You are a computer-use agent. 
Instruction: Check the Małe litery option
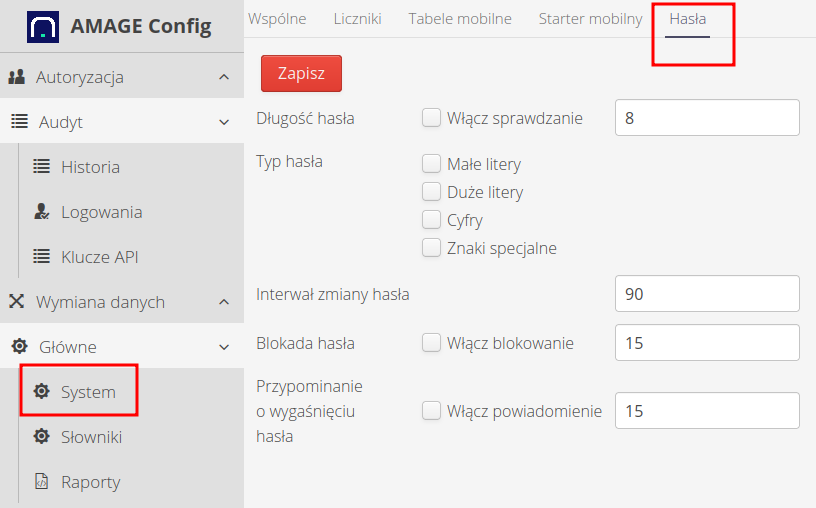[x=431, y=164]
